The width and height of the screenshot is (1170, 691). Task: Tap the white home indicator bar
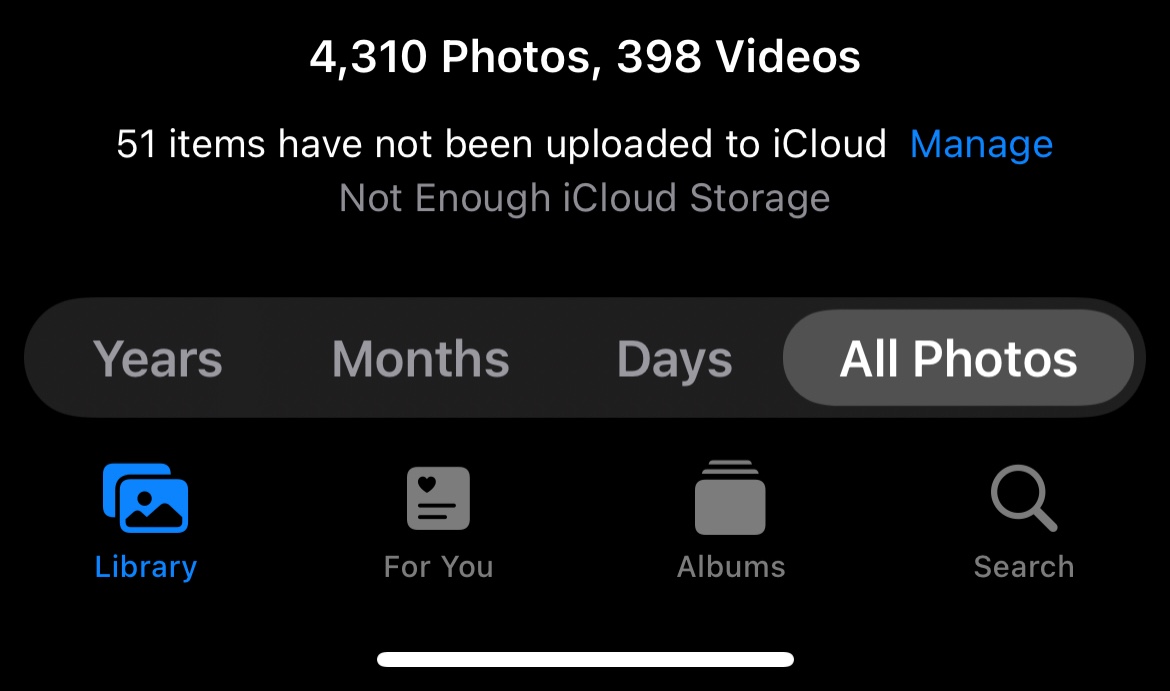tap(585, 659)
